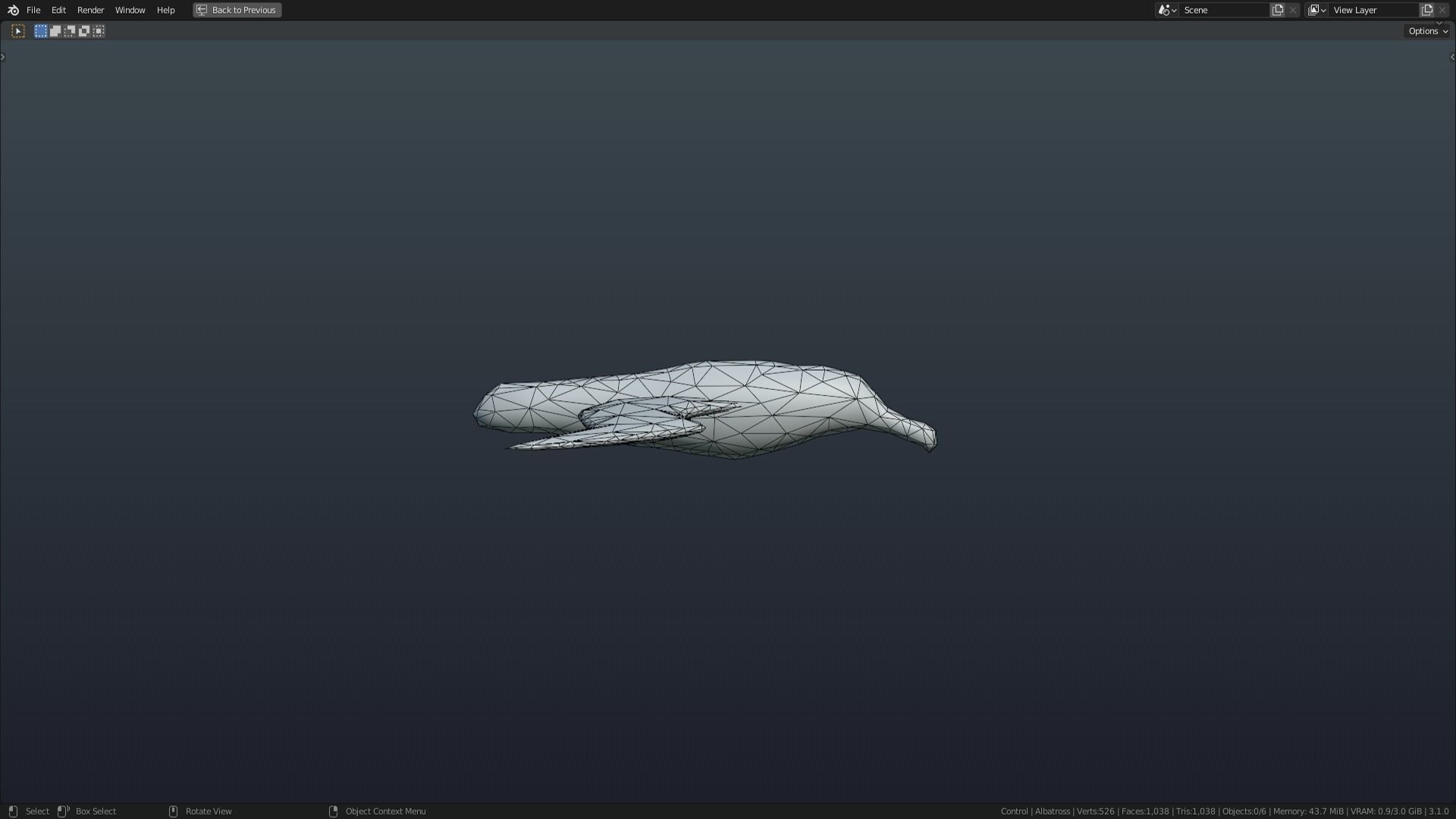Click the 'Object Context Menu' status text

[385, 811]
